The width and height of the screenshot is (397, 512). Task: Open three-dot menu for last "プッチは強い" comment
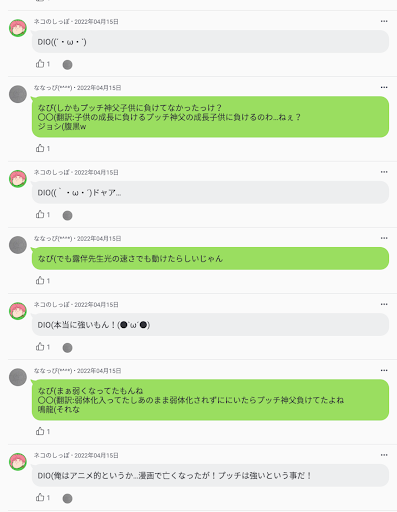click(x=384, y=455)
